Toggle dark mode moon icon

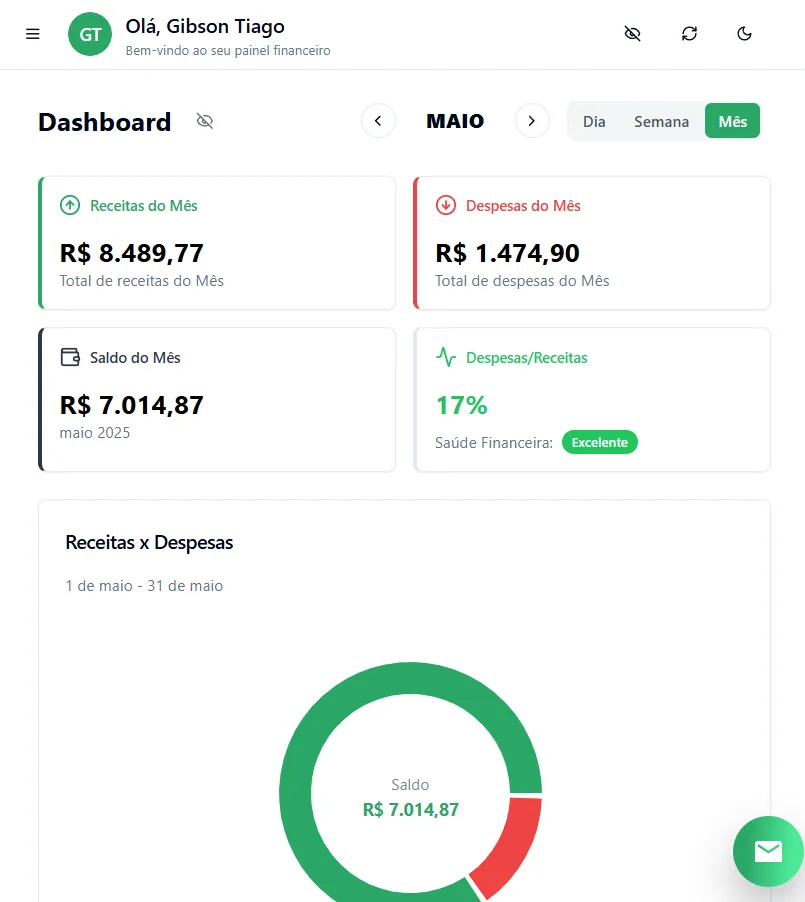point(744,34)
